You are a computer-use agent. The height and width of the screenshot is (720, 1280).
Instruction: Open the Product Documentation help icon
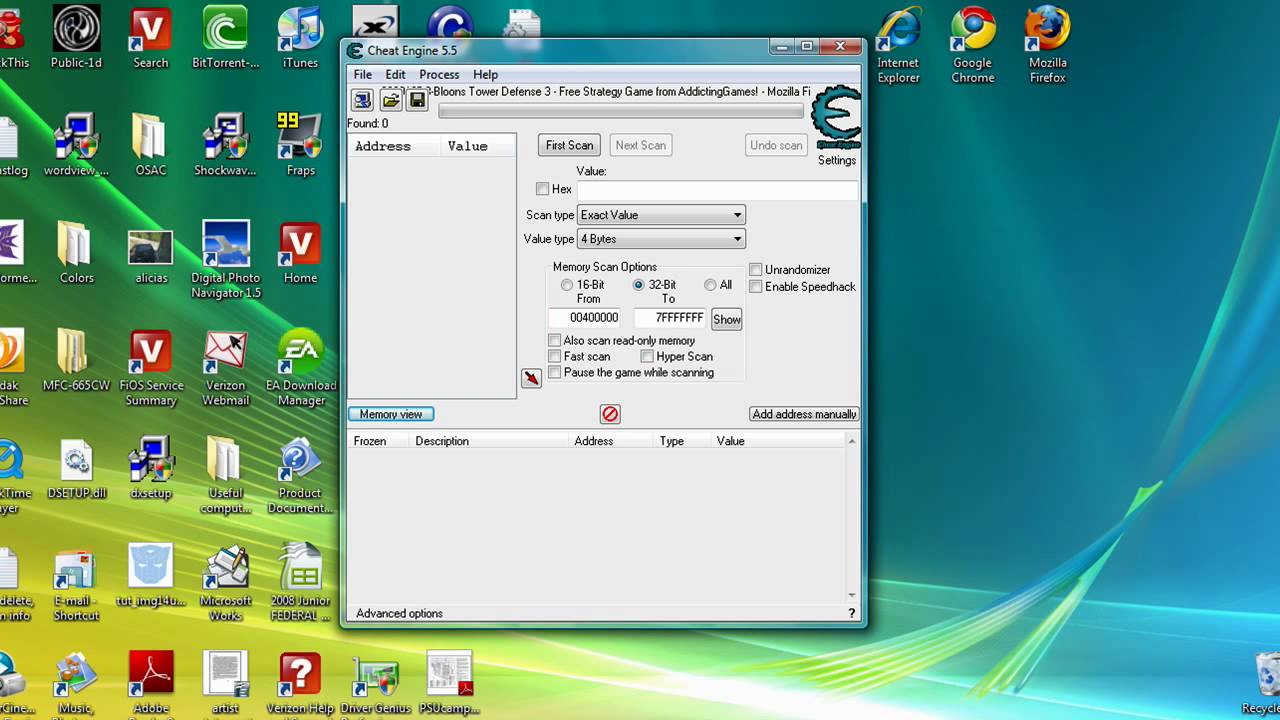pos(300,475)
